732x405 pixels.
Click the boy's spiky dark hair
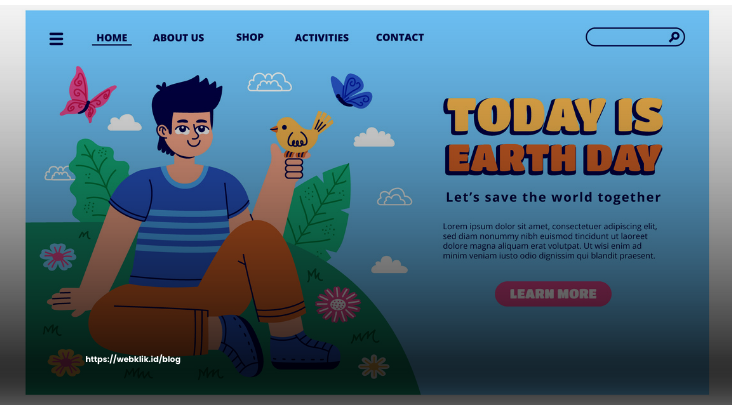pyautogui.click(x=186, y=100)
